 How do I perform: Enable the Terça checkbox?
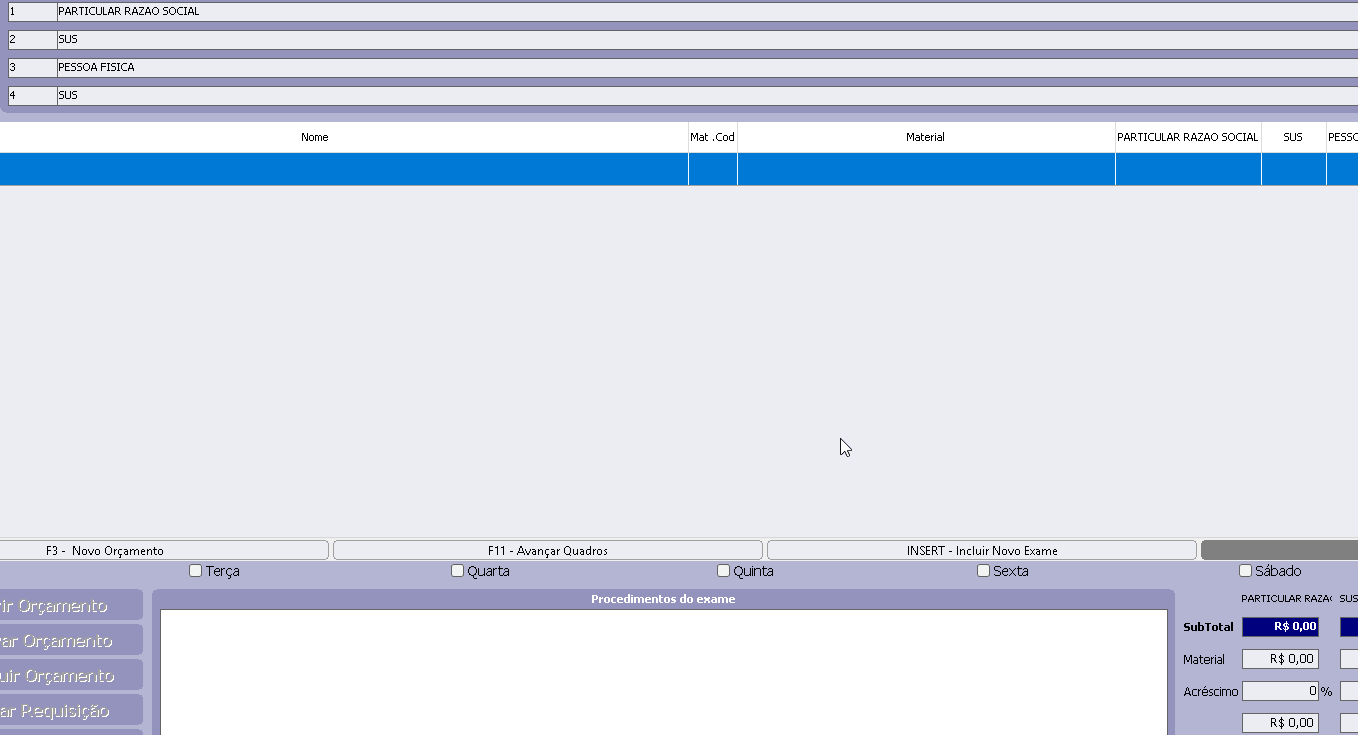click(x=196, y=571)
